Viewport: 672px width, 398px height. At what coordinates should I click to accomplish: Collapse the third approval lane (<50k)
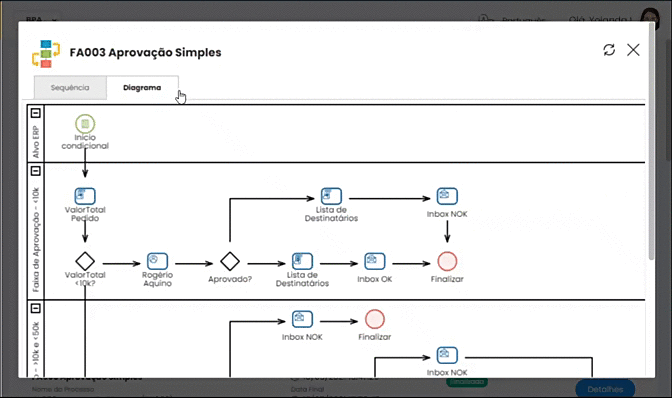coord(36,308)
